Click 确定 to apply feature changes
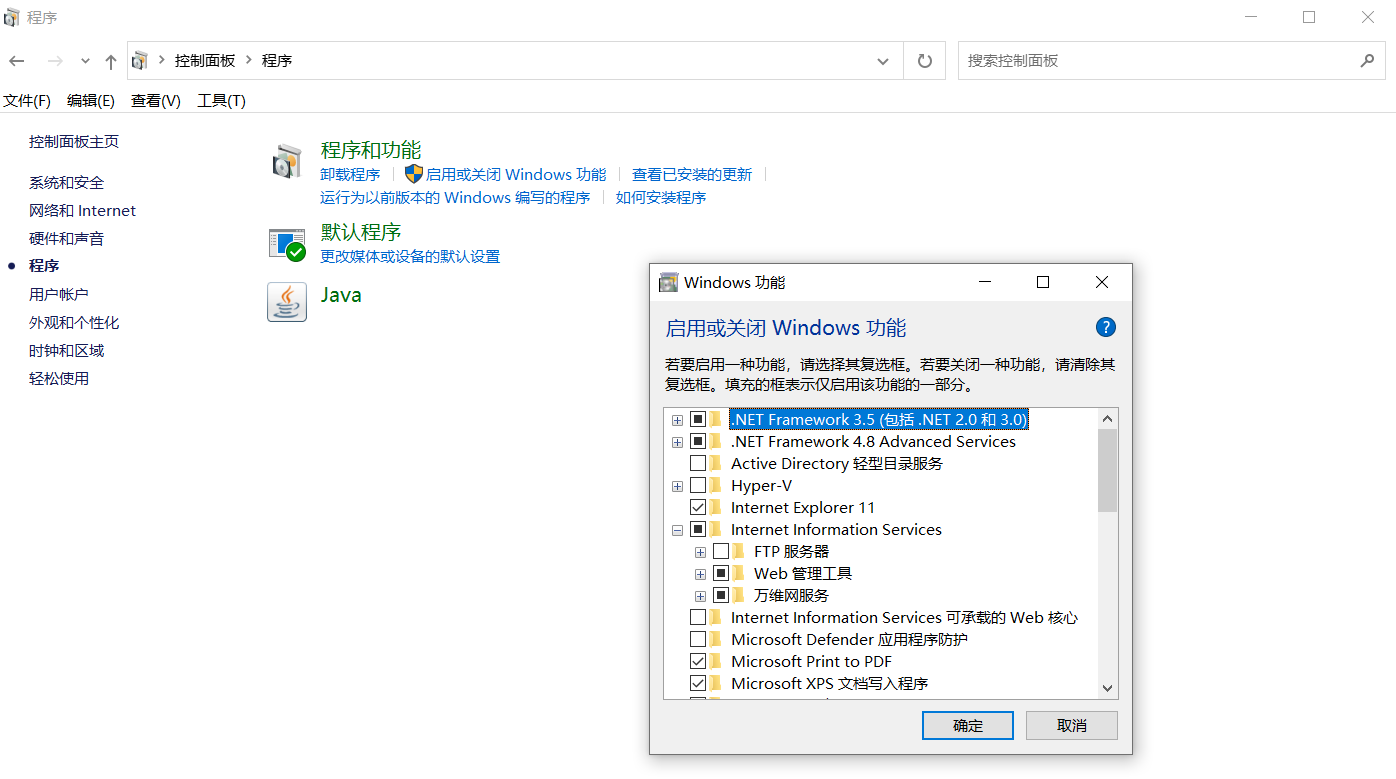1396x779 pixels. [968, 726]
